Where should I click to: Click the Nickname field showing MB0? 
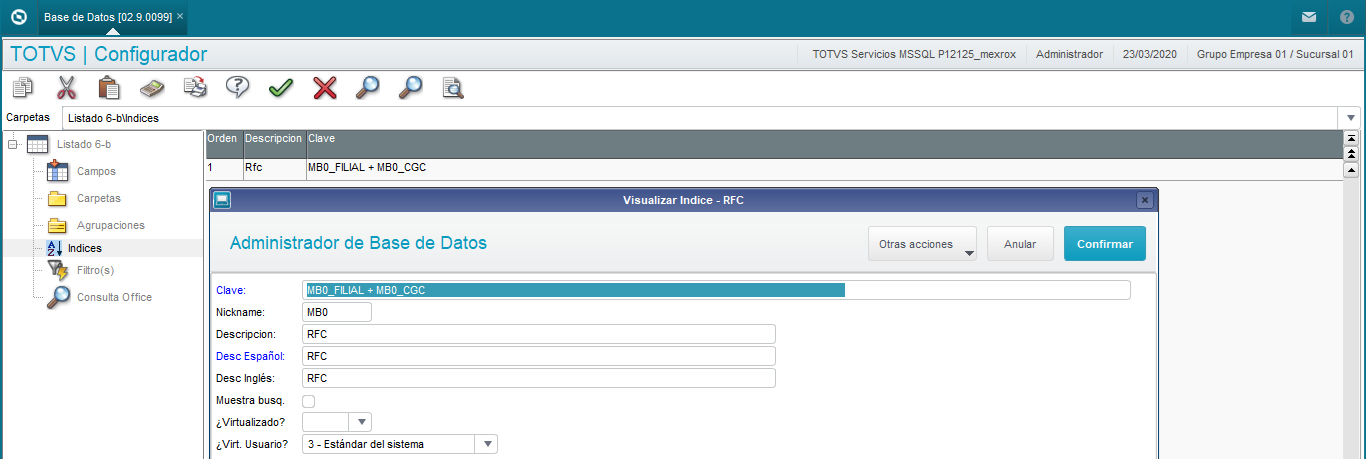point(337,312)
